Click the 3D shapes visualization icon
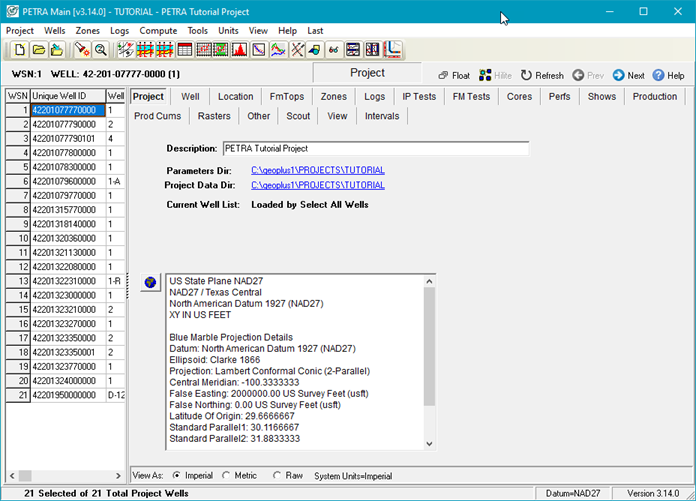 click(315, 50)
